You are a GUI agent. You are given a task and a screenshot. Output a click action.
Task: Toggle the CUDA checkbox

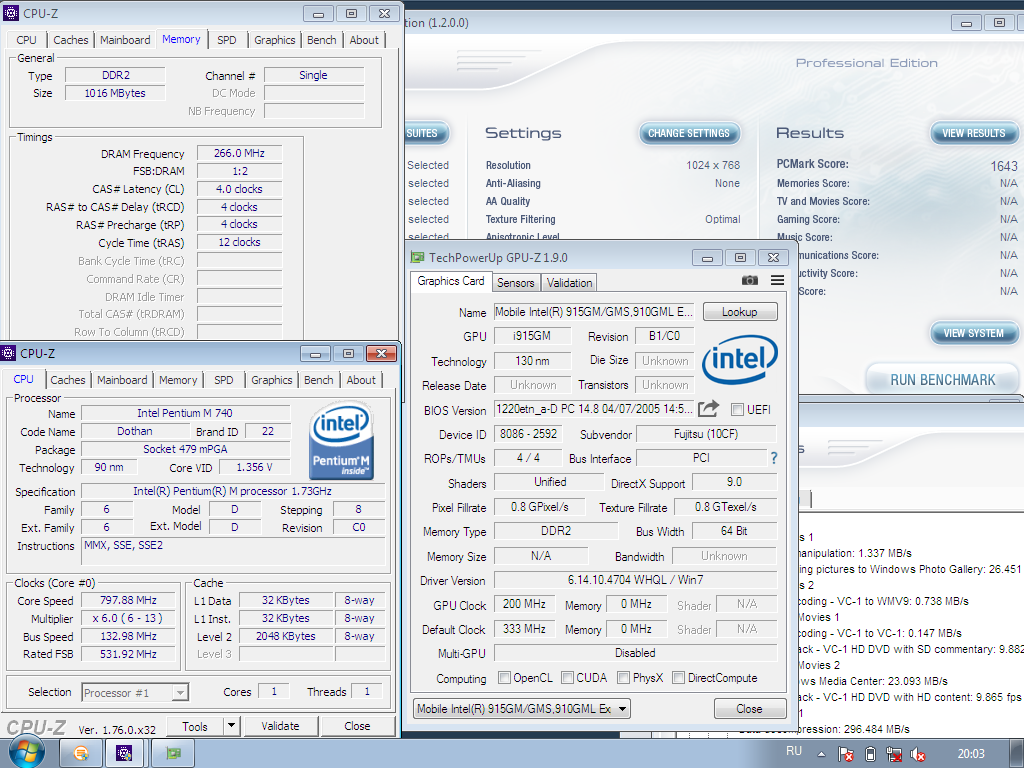[568, 677]
